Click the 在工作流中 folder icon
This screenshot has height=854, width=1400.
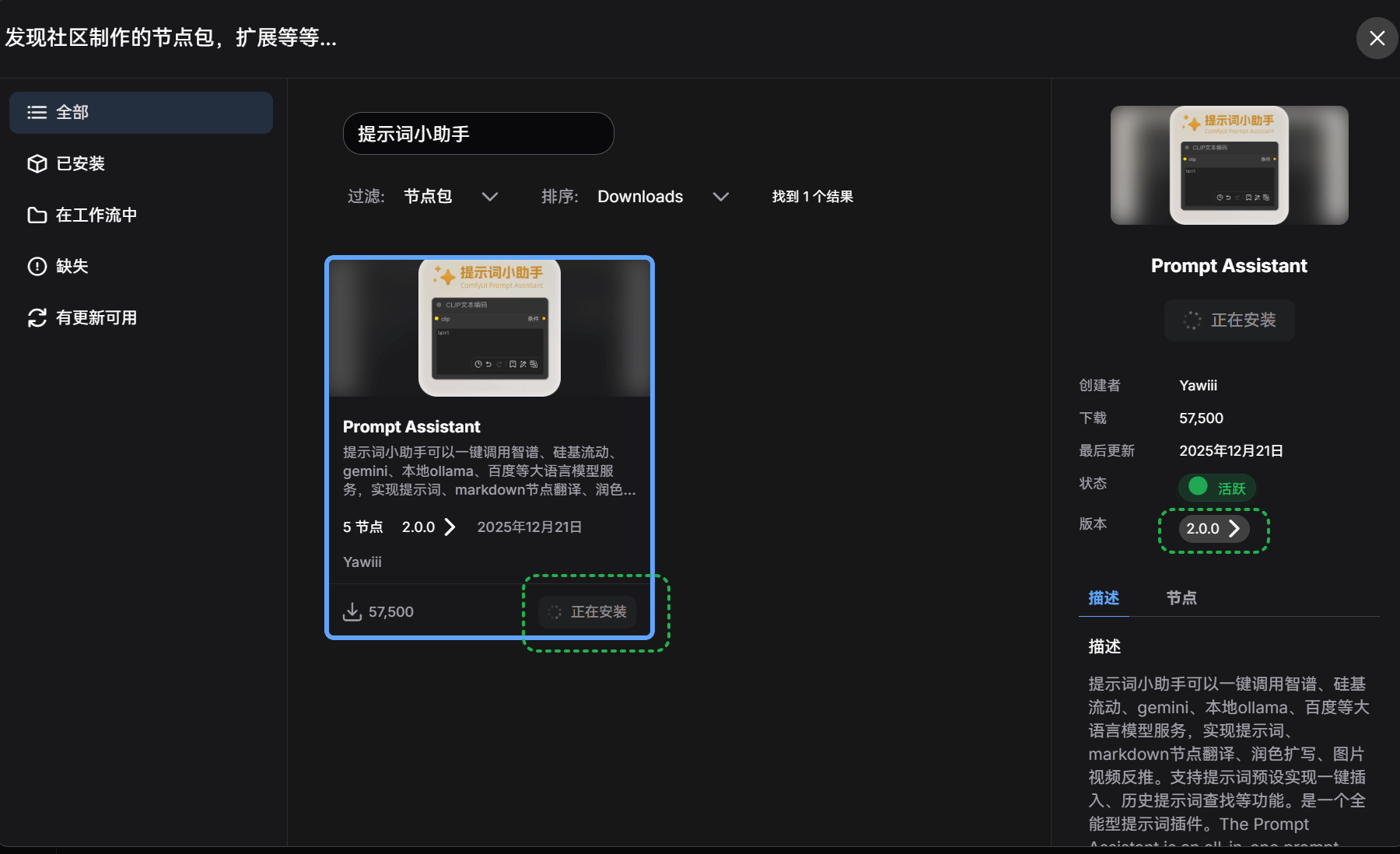(37, 215)
